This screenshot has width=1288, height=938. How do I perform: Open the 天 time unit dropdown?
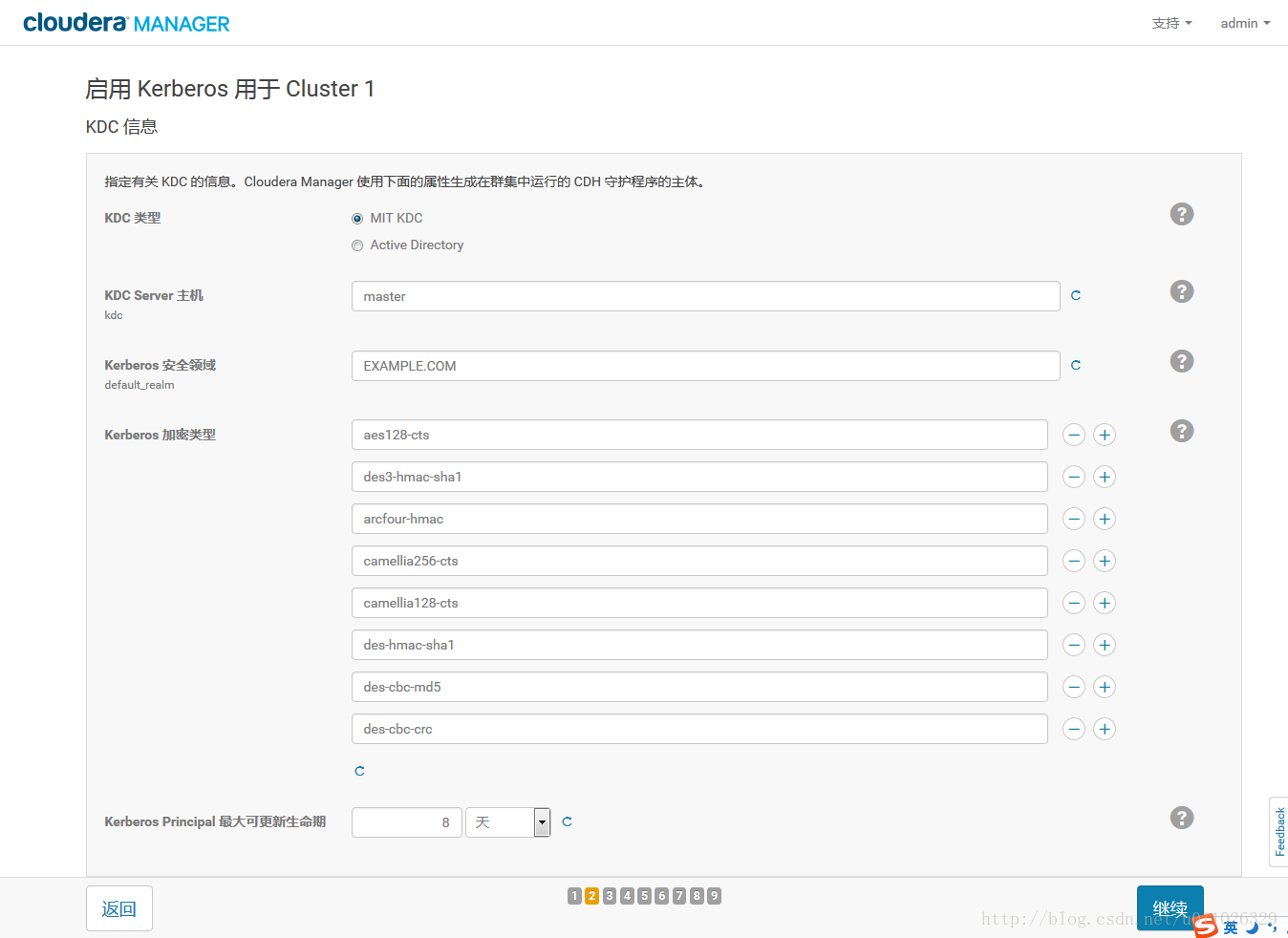click(x=508, y=822)
